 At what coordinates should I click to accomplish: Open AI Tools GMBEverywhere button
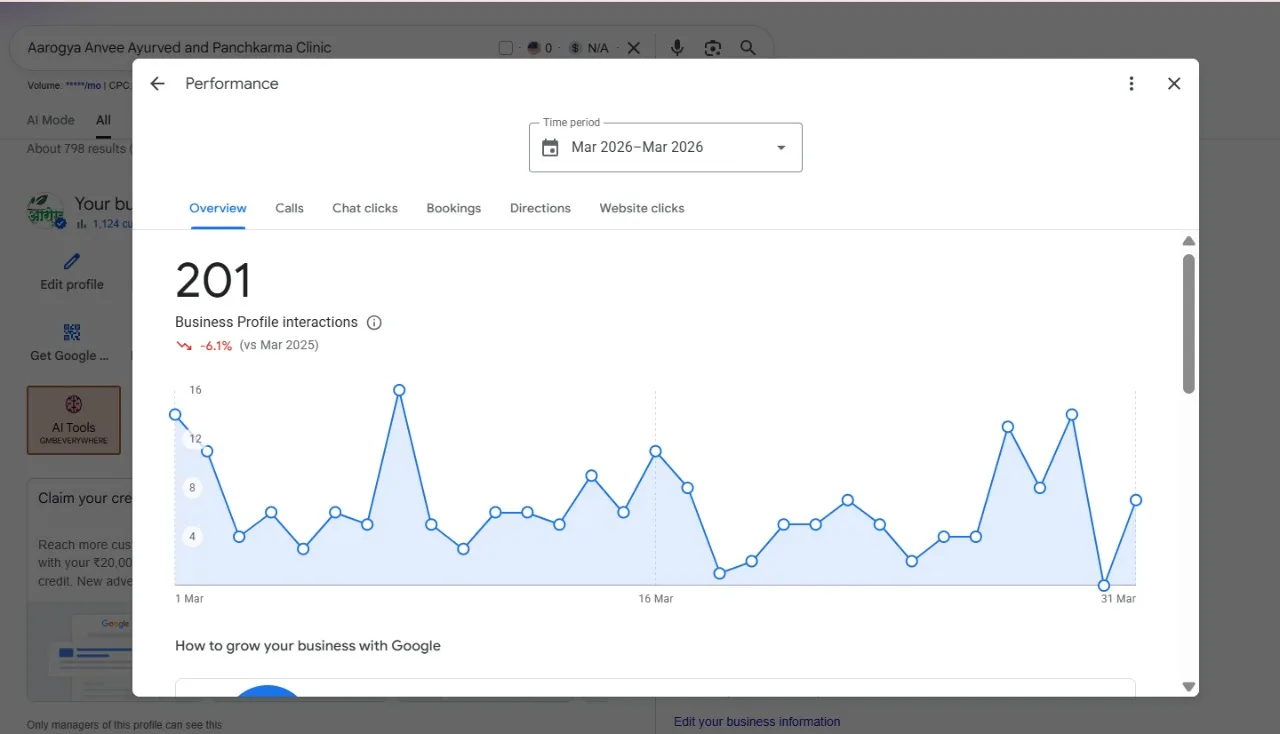[74, 420]
